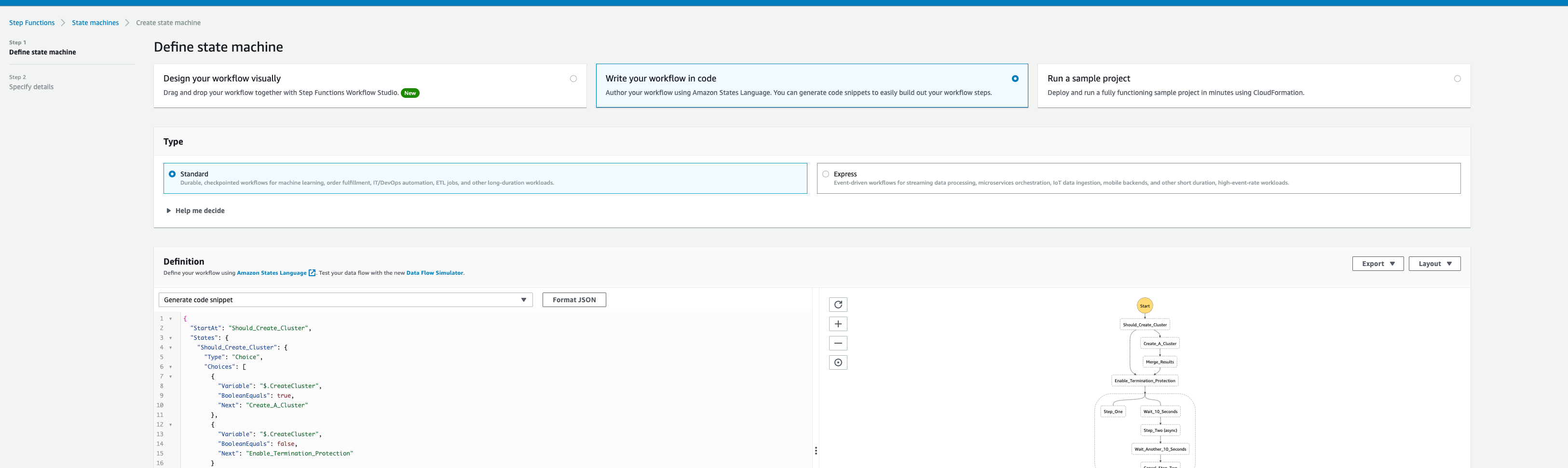
Task: Center the workflow graph view
Action: (x=838, y=363)
